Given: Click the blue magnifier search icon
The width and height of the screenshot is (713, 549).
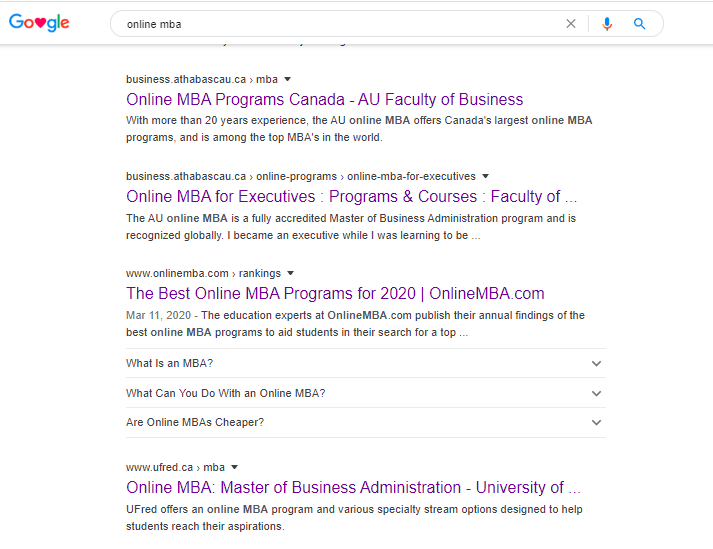Looking at the screenshot, I should tap(639, 24).
